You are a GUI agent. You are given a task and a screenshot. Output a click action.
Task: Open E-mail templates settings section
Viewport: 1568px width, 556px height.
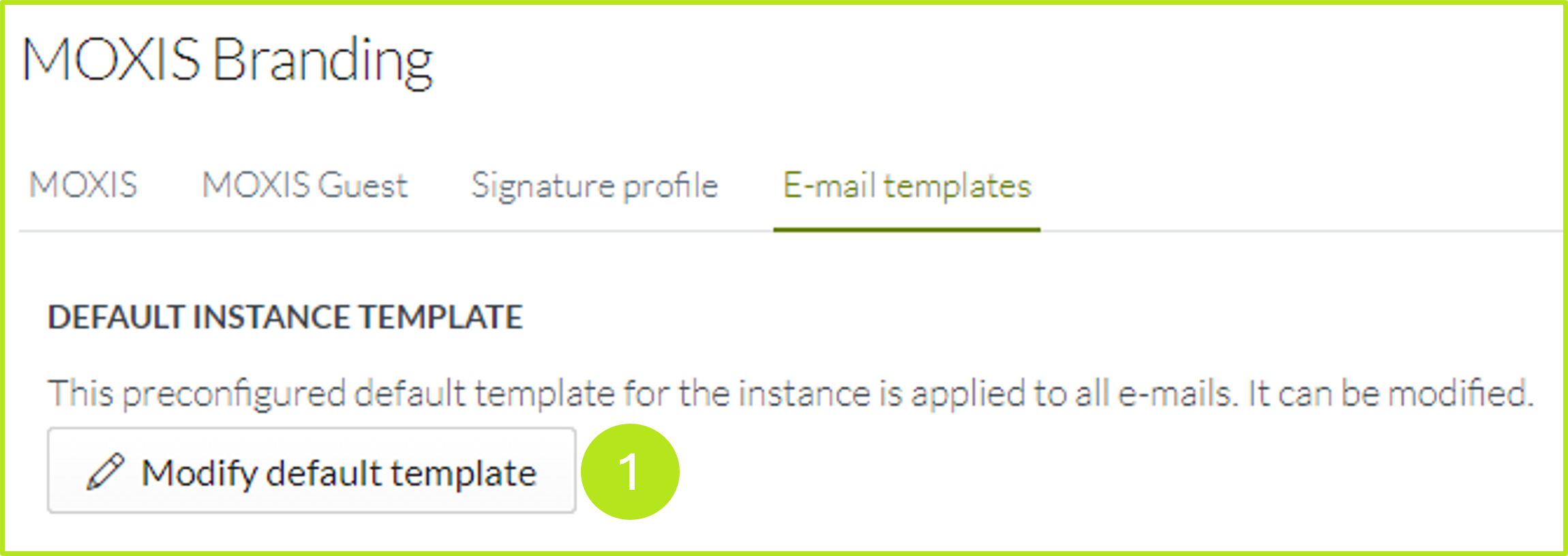coord(907,184)
